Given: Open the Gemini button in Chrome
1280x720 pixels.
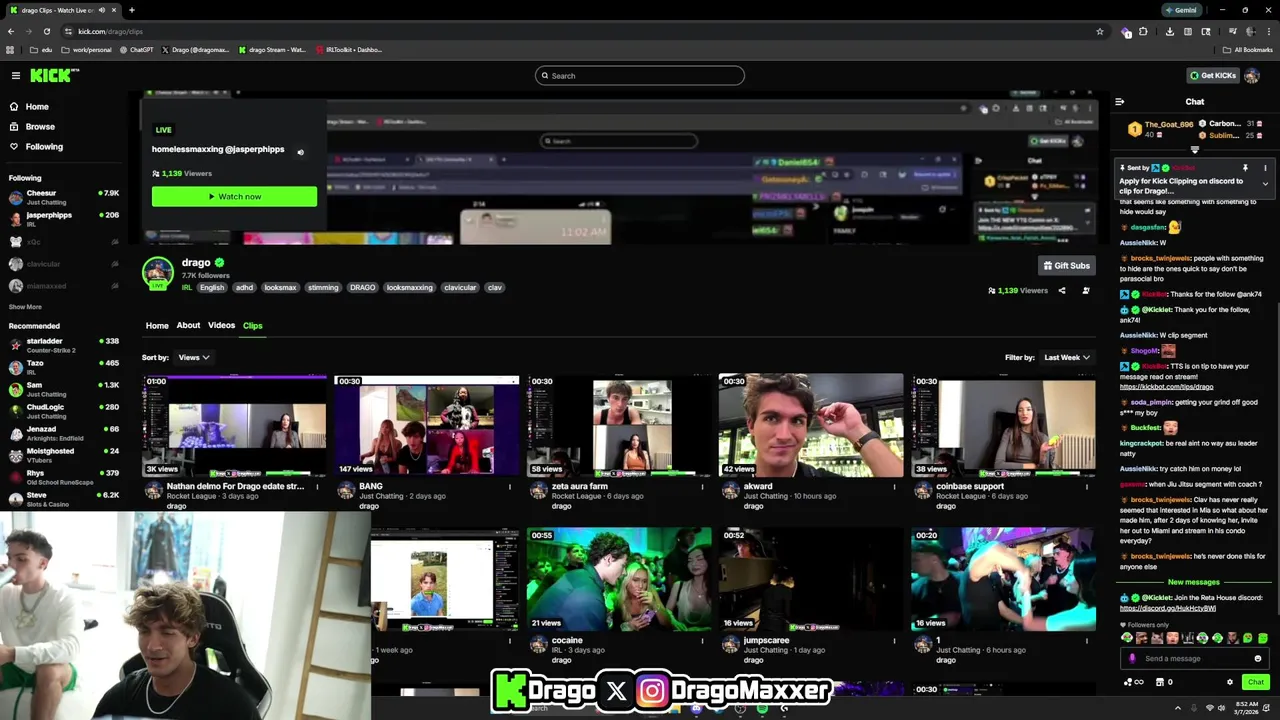Looking at the screenshot, I should (x=1180, y=10).
